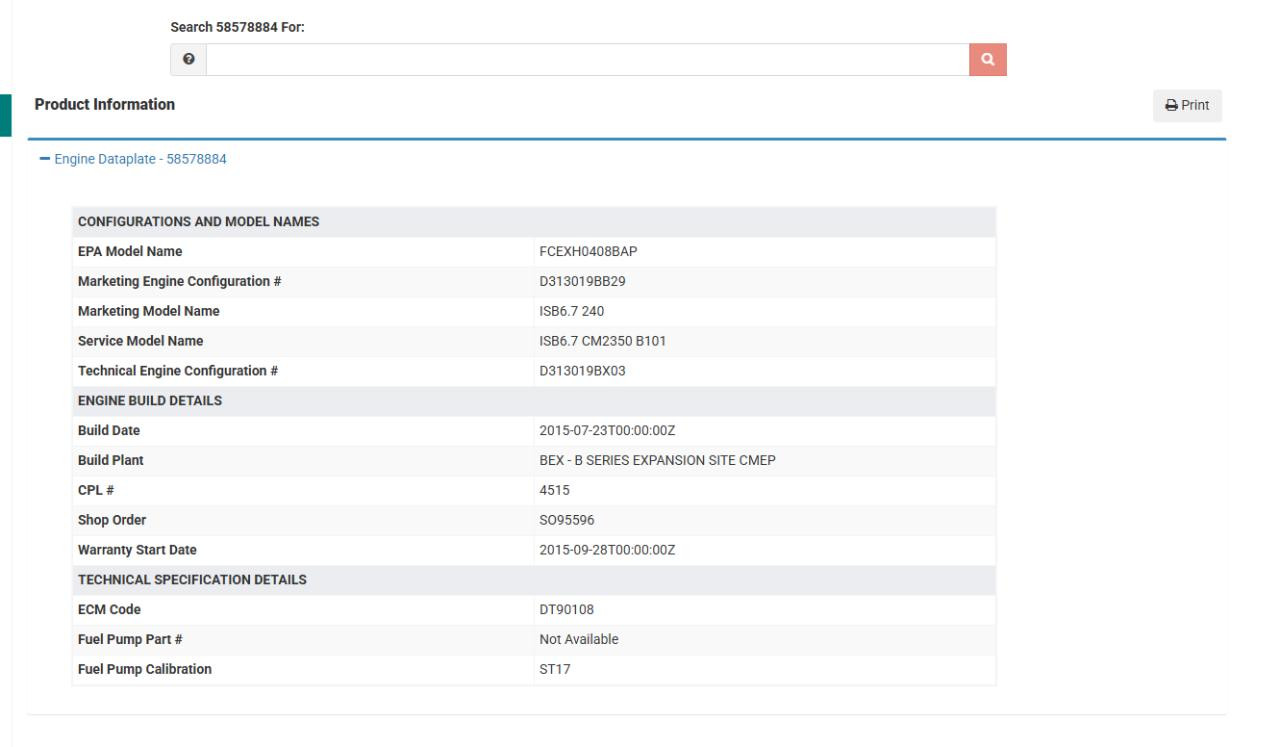Click the Build Plant label

click(x=111, y=461)
